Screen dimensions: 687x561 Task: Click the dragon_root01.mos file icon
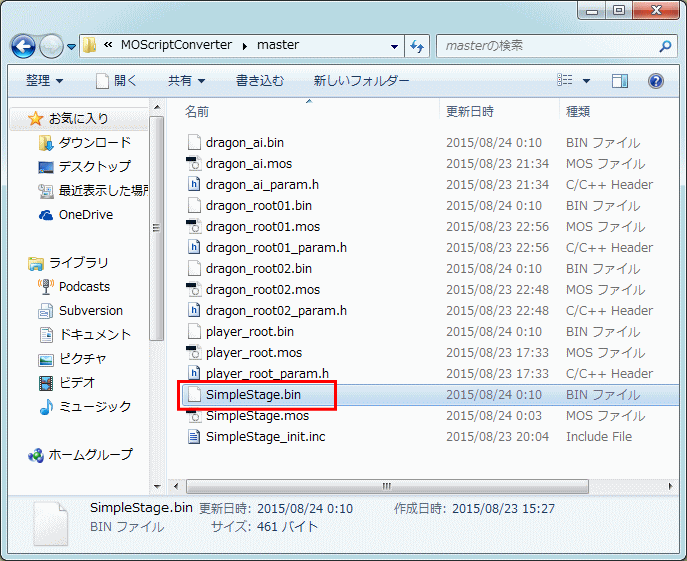click(194, 227)
